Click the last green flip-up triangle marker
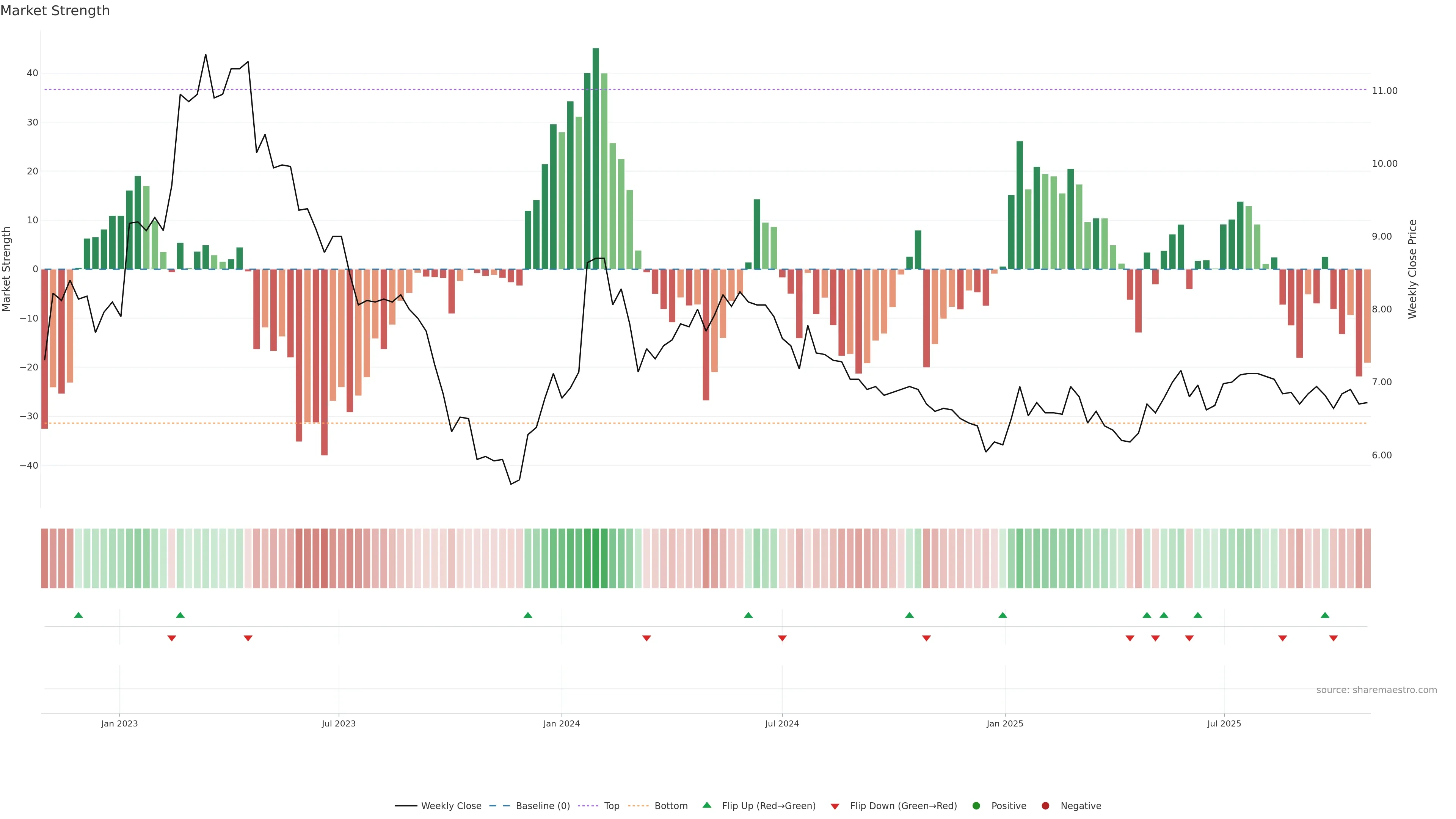 pos(1325,615)
